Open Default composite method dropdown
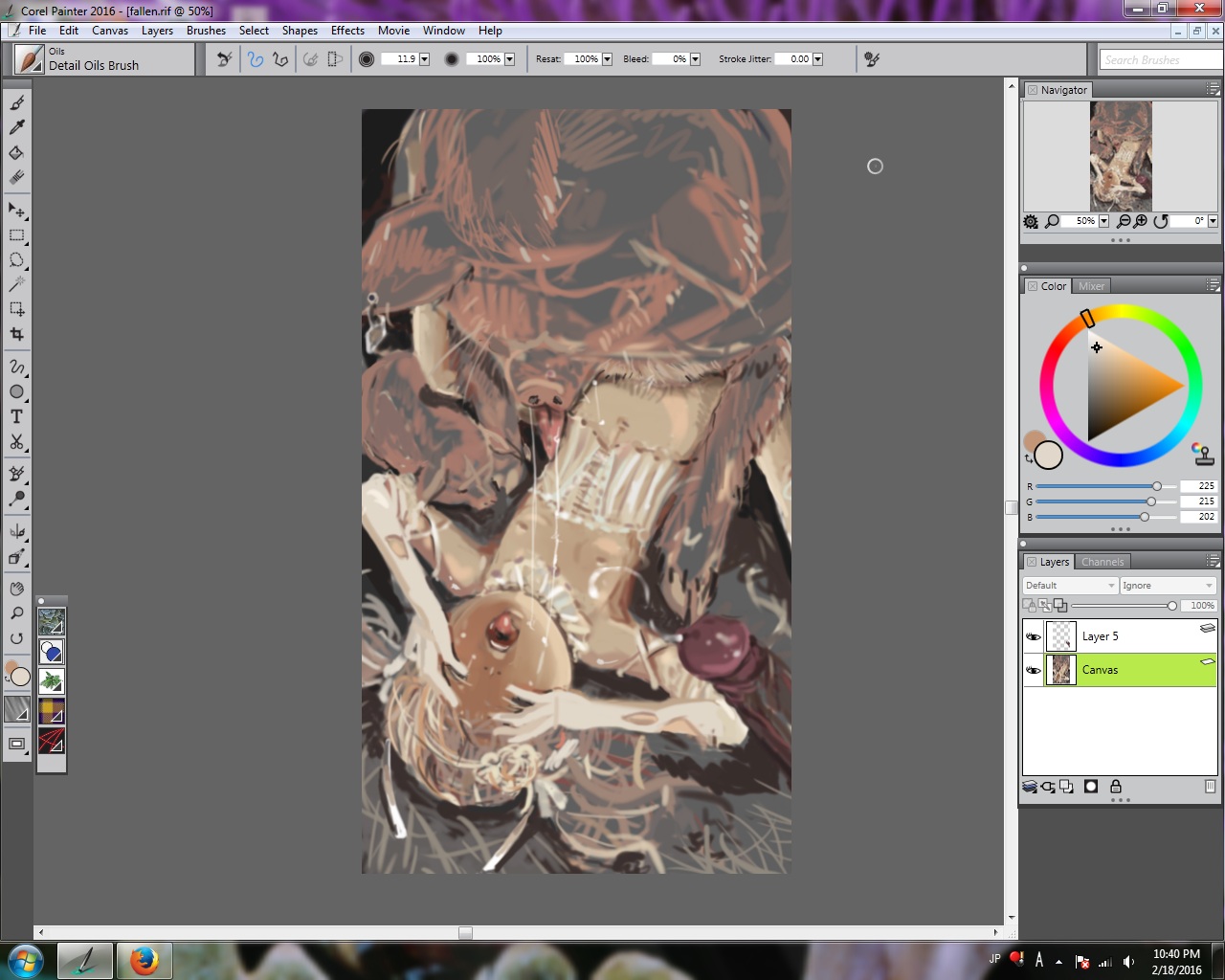This screenshot has width=1225, height=980. coord(1070,586)
